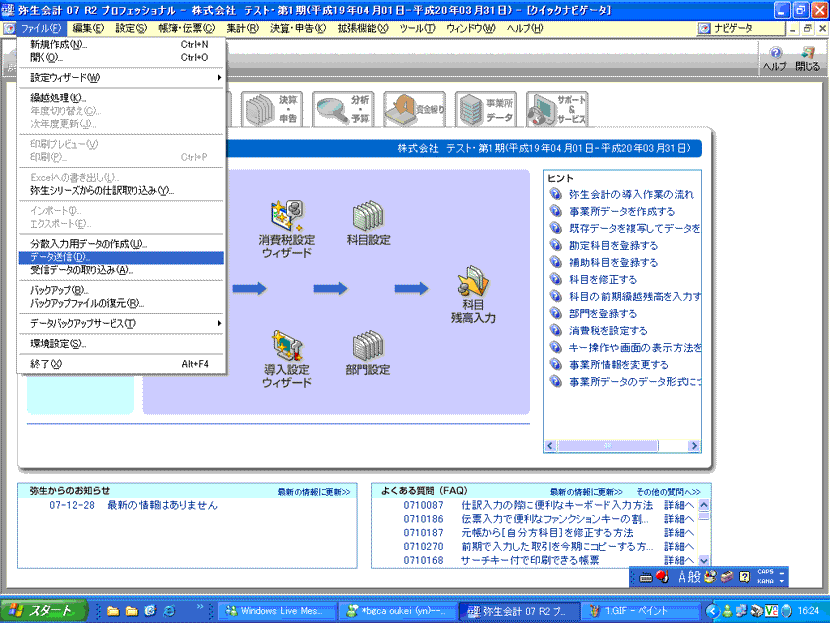Expand the 設定ウィザード submenu
This screenshot has width=830, height=623.
click(120, 77)
